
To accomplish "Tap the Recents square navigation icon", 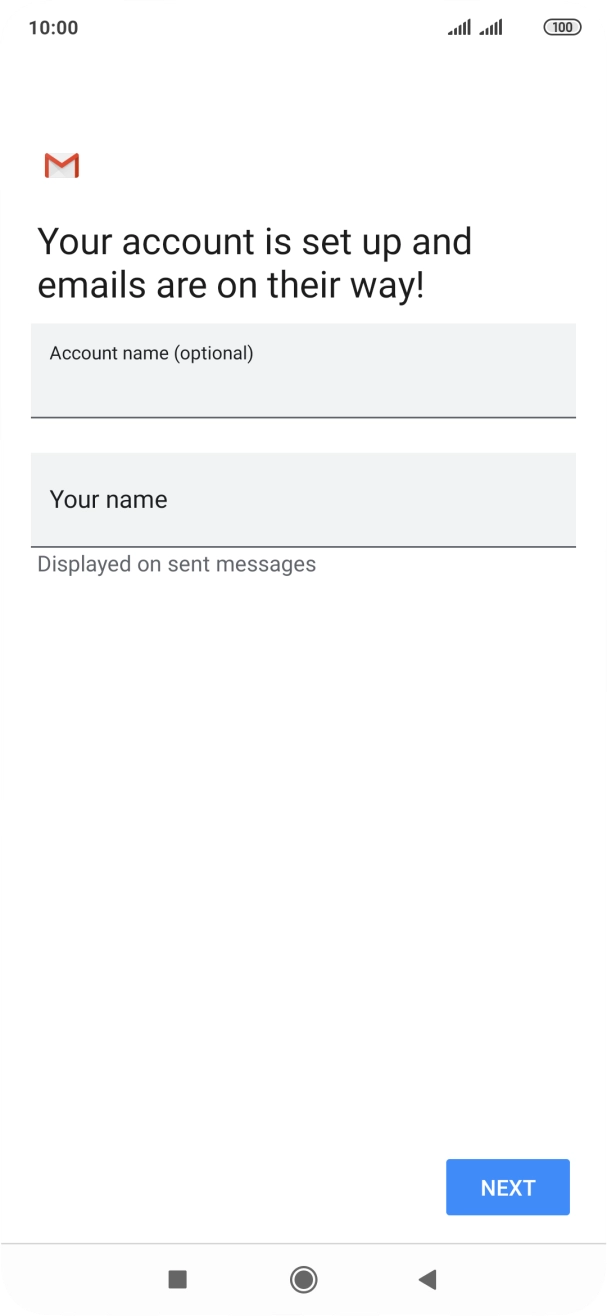I will pyautogui.click(x=177, y=1280).
